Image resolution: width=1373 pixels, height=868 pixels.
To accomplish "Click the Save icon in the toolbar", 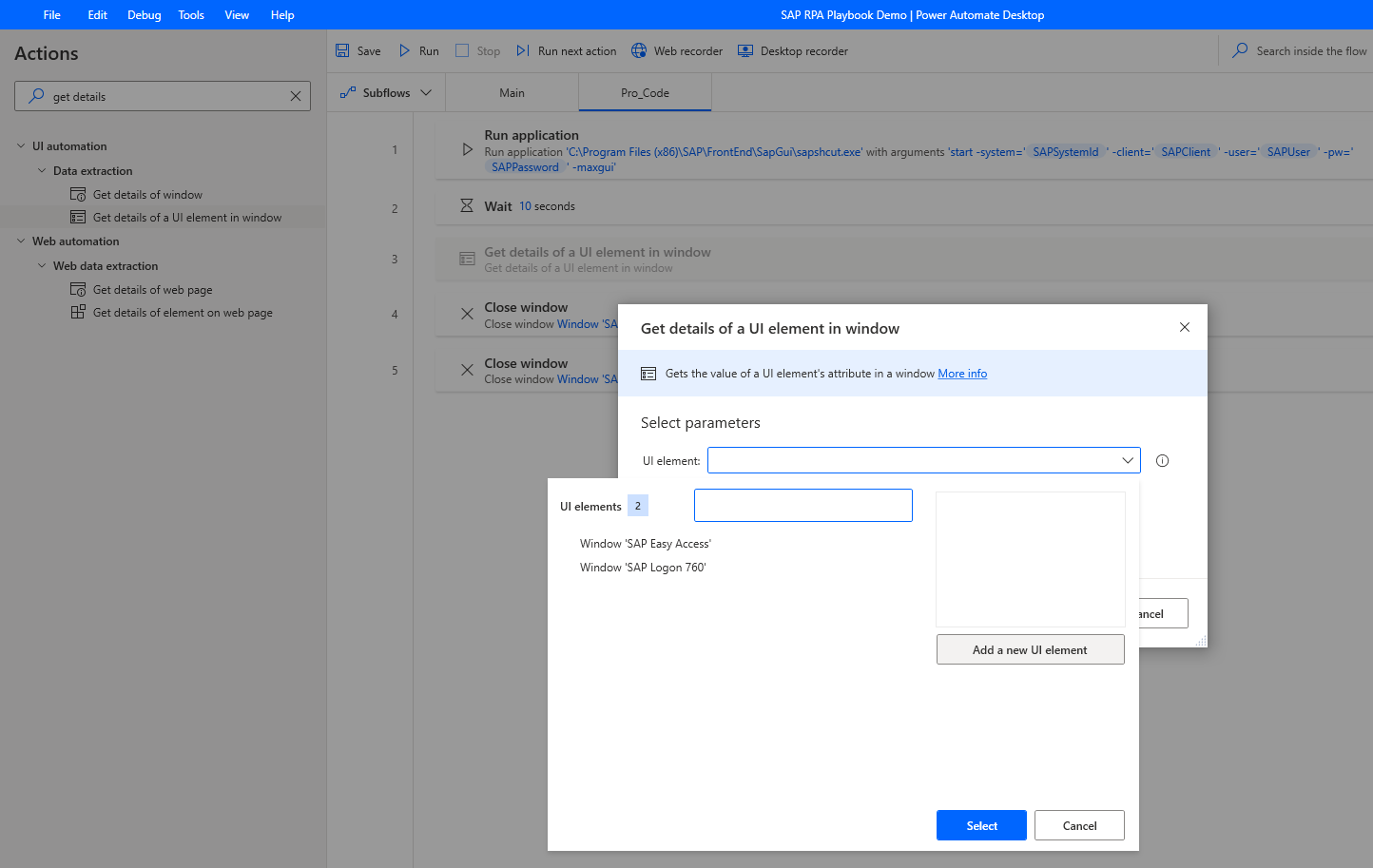I will (x=341, y=50).
